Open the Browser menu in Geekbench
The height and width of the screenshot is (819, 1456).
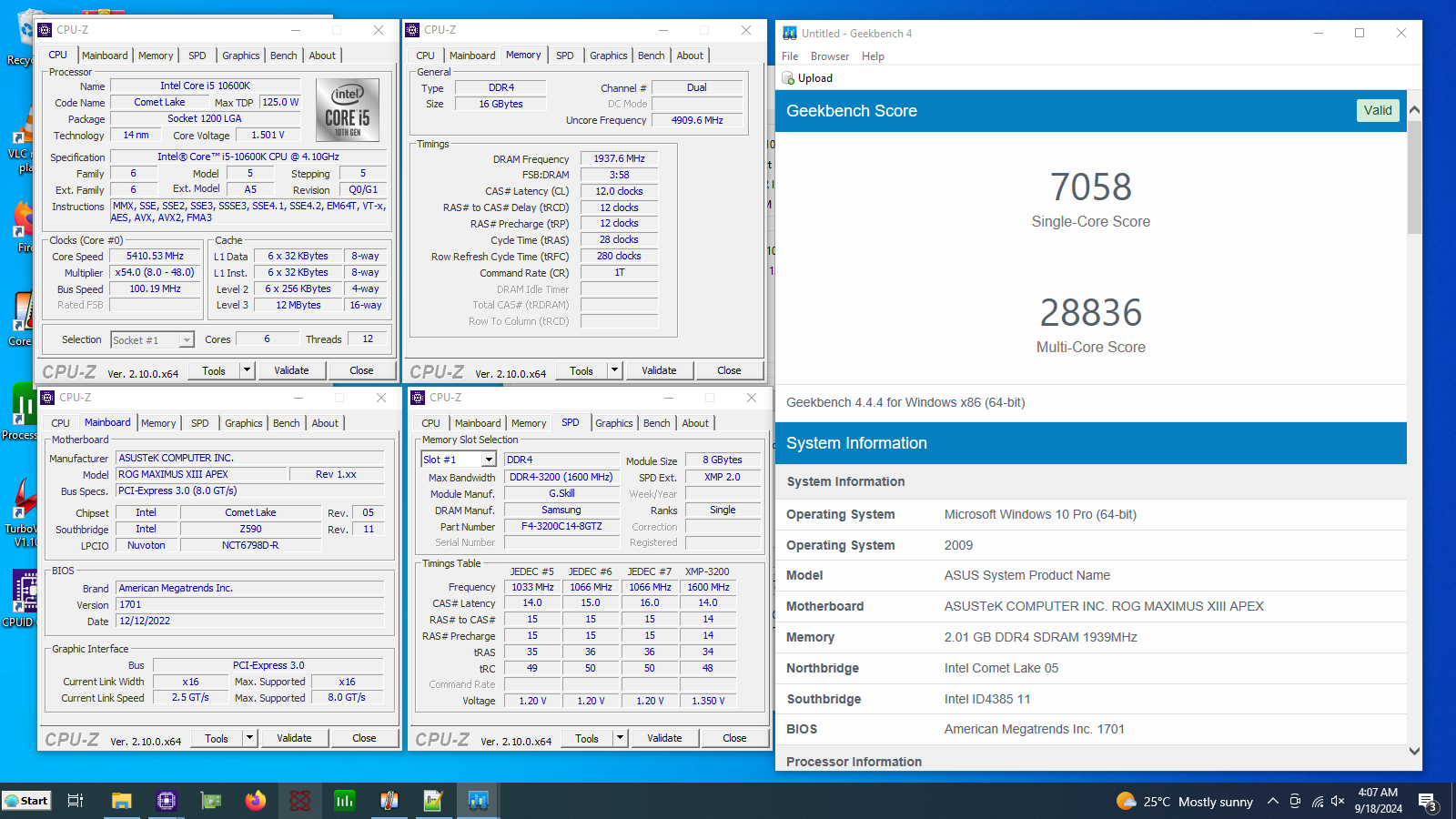click(x=830, y=56)
